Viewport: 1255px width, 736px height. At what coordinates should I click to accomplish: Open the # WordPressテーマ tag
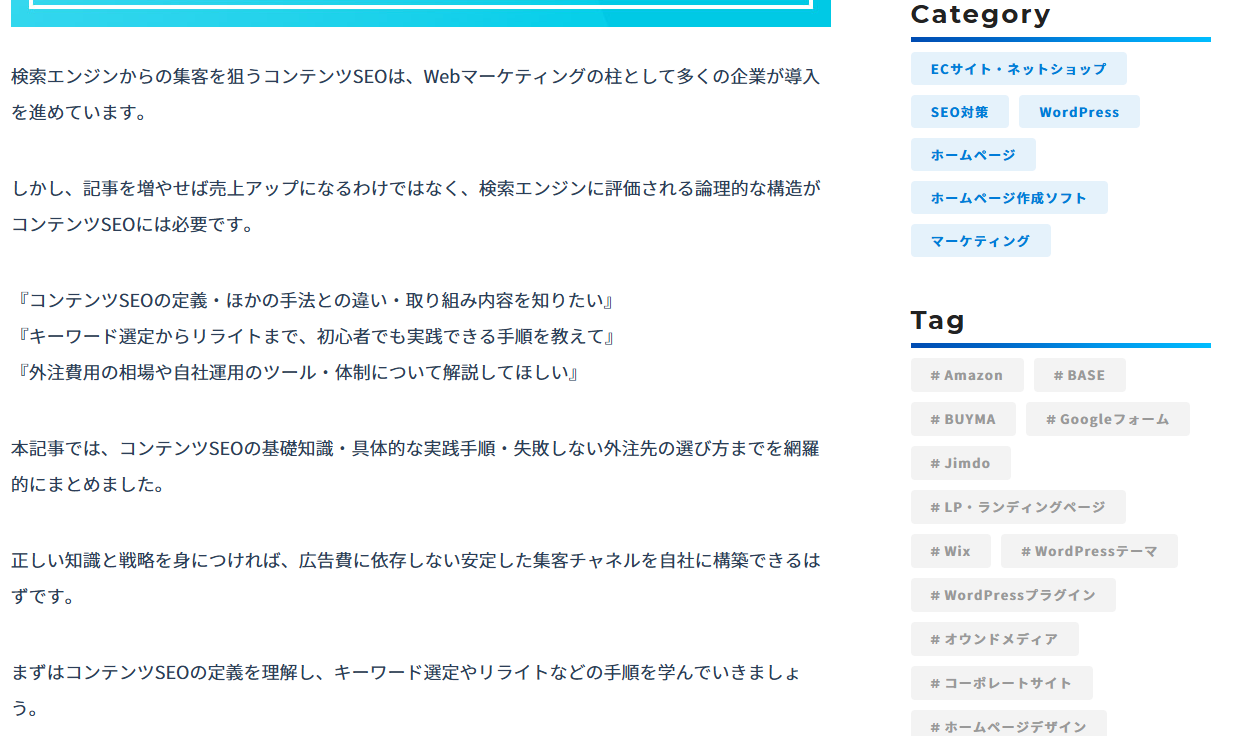coord(1088,551)
